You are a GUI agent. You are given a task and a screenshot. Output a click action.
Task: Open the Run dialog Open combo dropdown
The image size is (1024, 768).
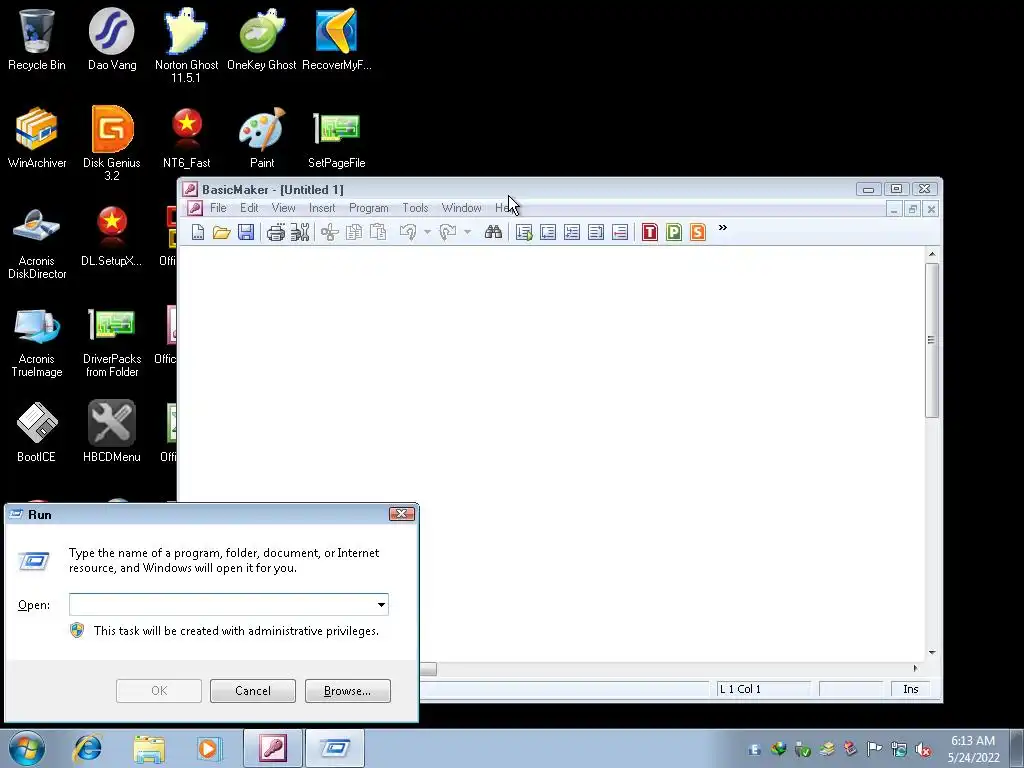tap(381, 605)
